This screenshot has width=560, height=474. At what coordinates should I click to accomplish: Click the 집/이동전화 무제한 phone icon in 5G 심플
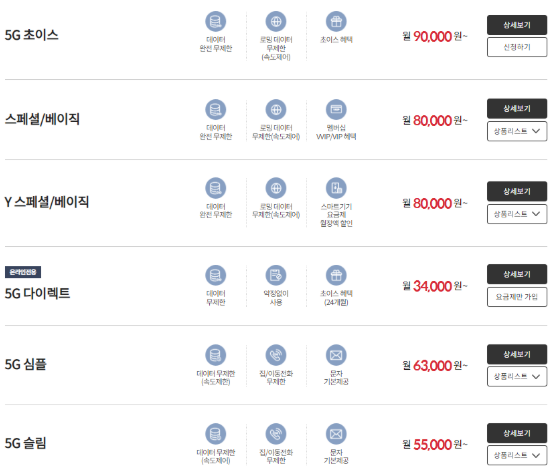tap(276, 355)
